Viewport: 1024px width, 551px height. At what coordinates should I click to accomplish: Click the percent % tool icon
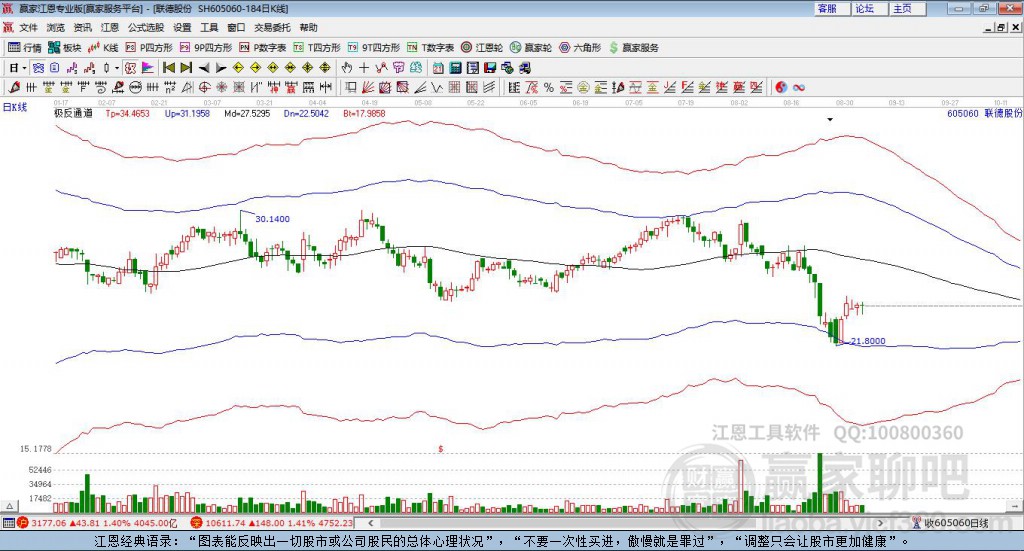click(549, 87)
